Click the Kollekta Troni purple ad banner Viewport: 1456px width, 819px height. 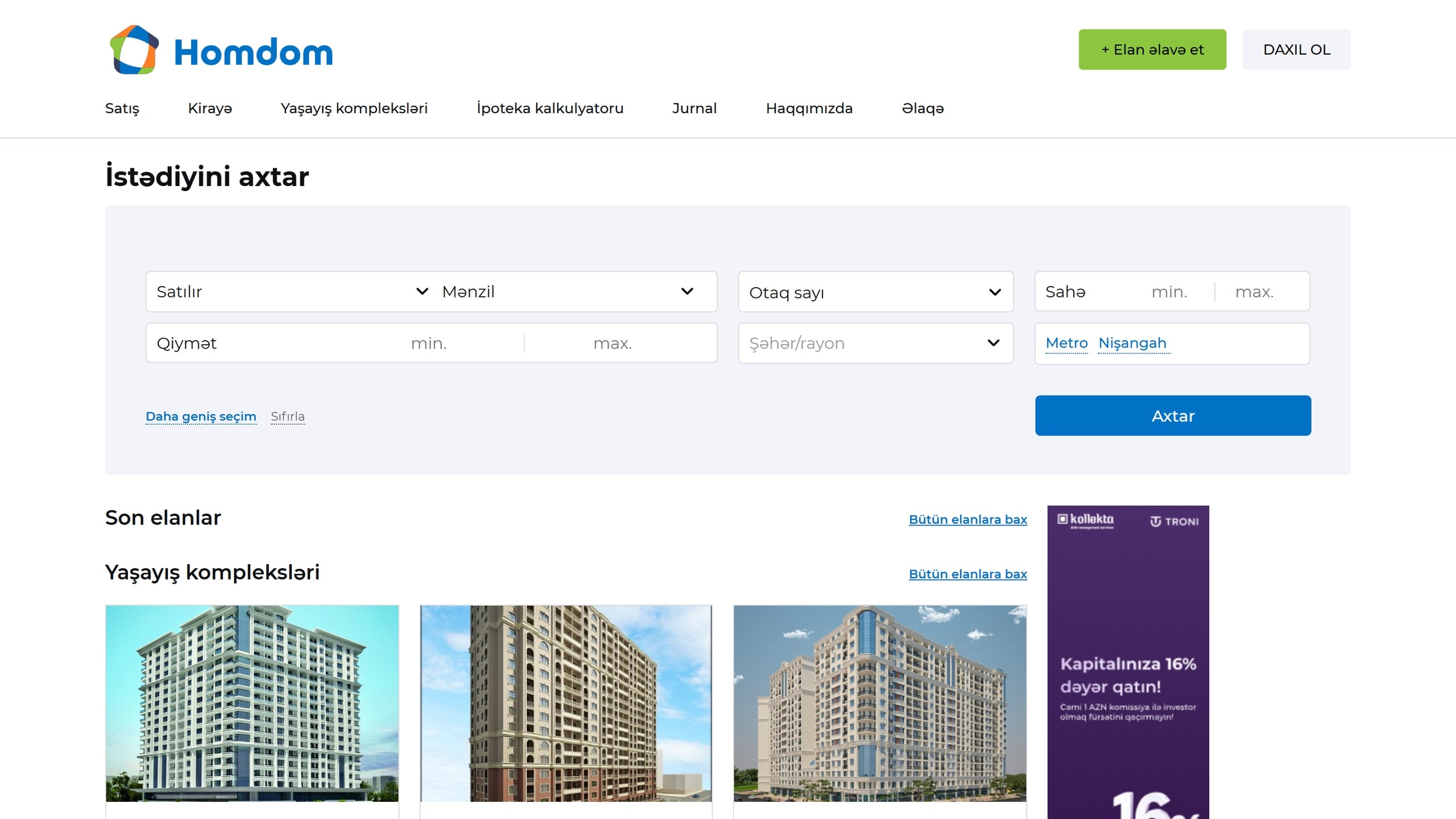click(1128, 662)
